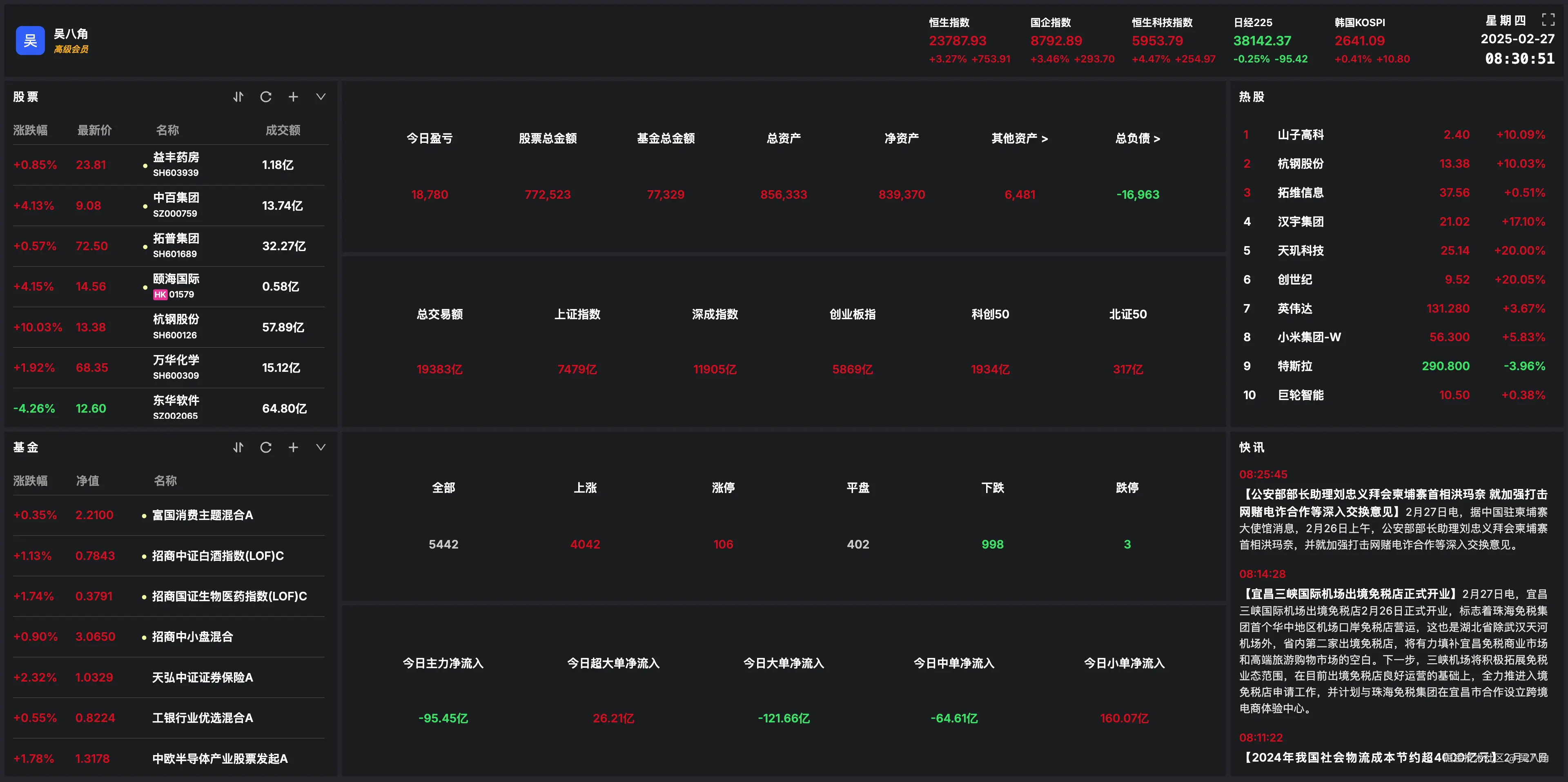Open 总负债 details link
The image size is (1568, 782).
1137,139
